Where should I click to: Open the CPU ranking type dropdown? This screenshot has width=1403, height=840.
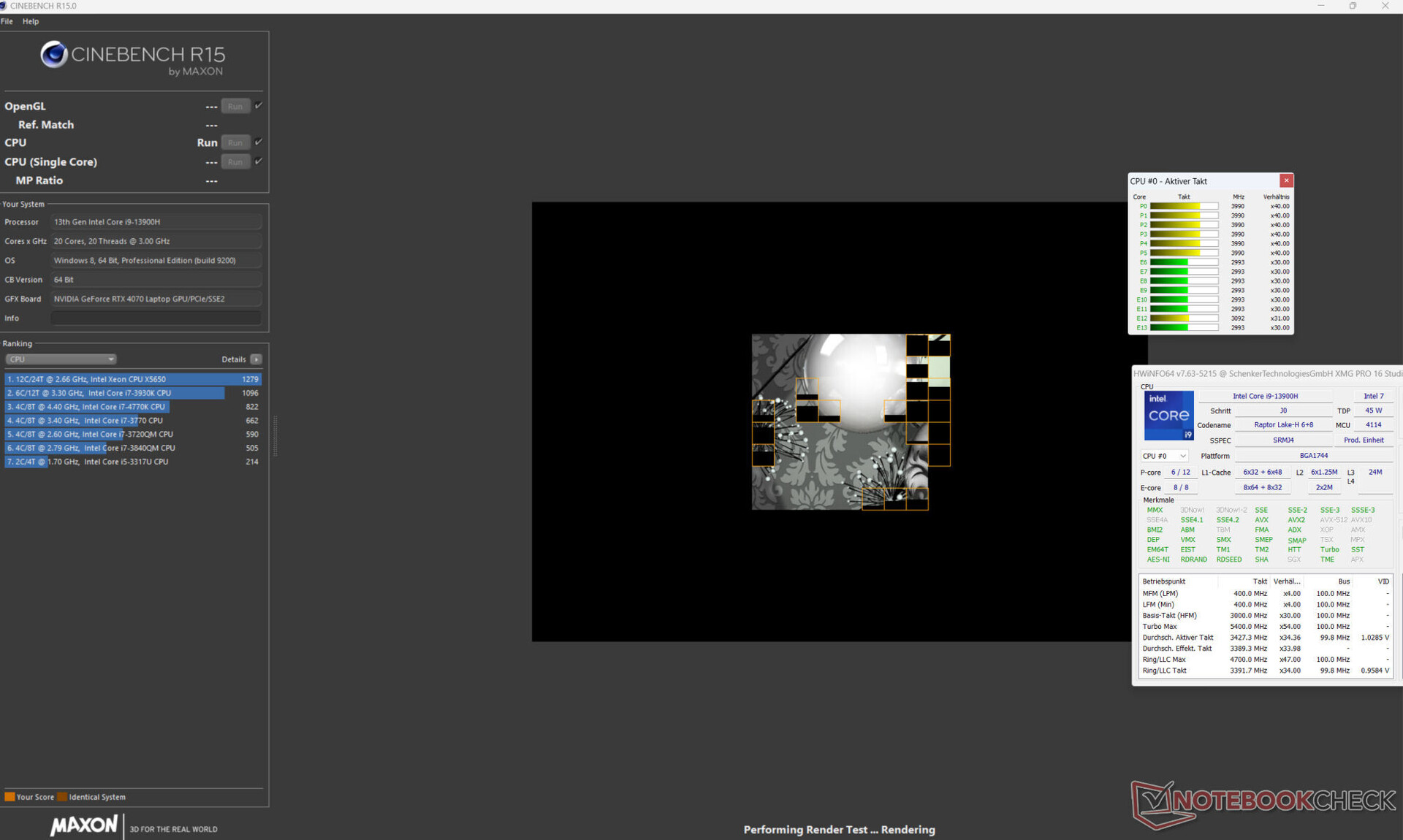pyautogui.click(x=61, y=359)
